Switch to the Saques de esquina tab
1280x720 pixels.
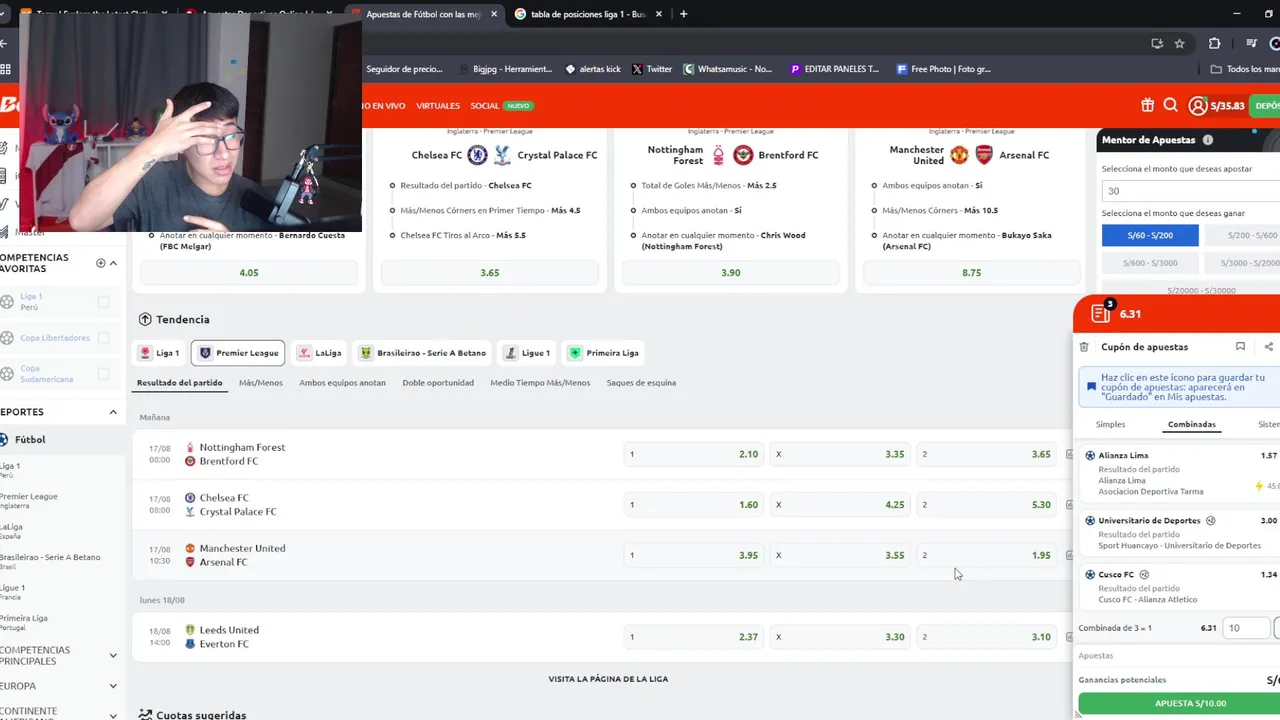(641, 383)
